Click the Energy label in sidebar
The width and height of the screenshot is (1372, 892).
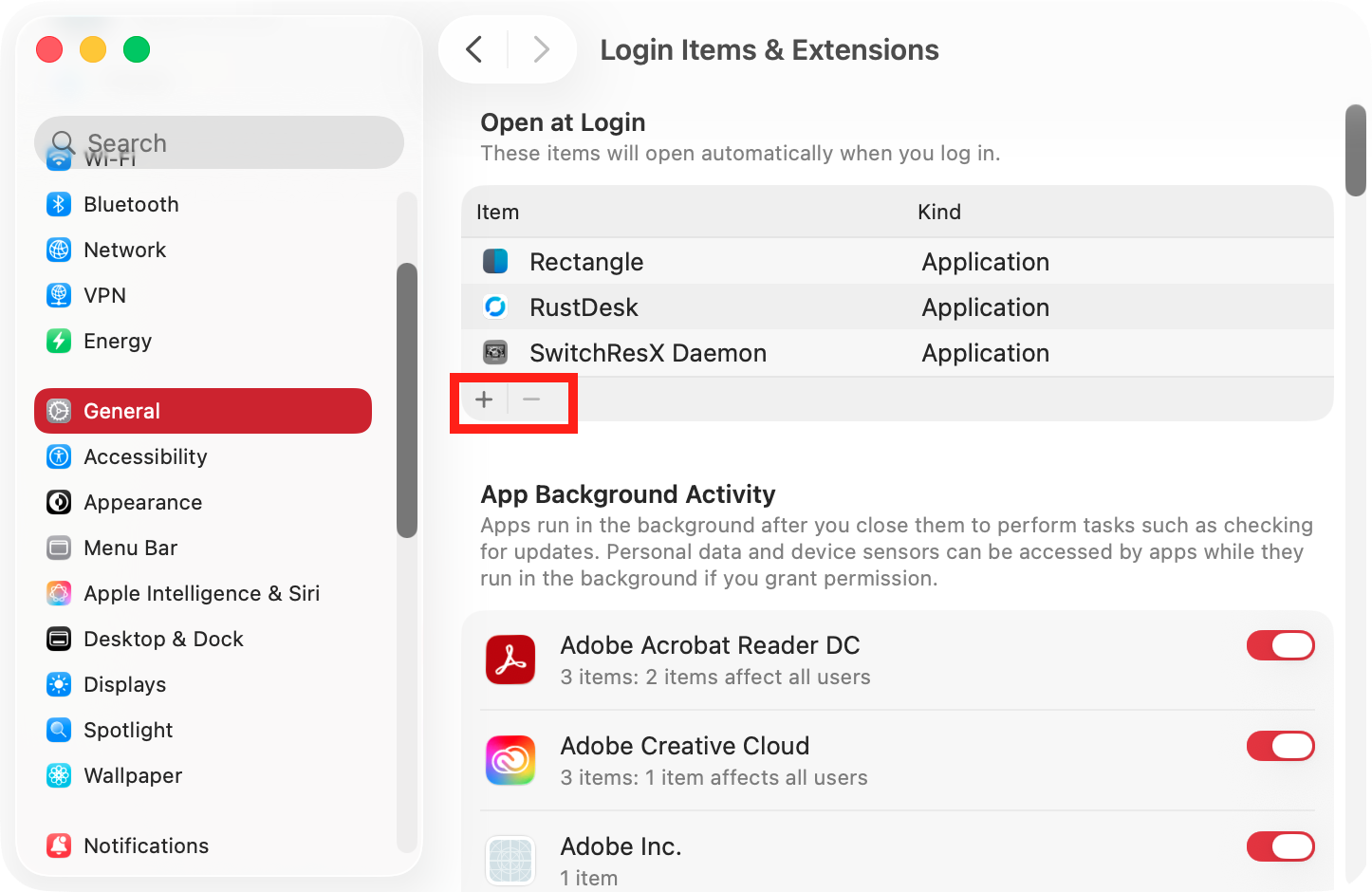(x=118, y=342)
